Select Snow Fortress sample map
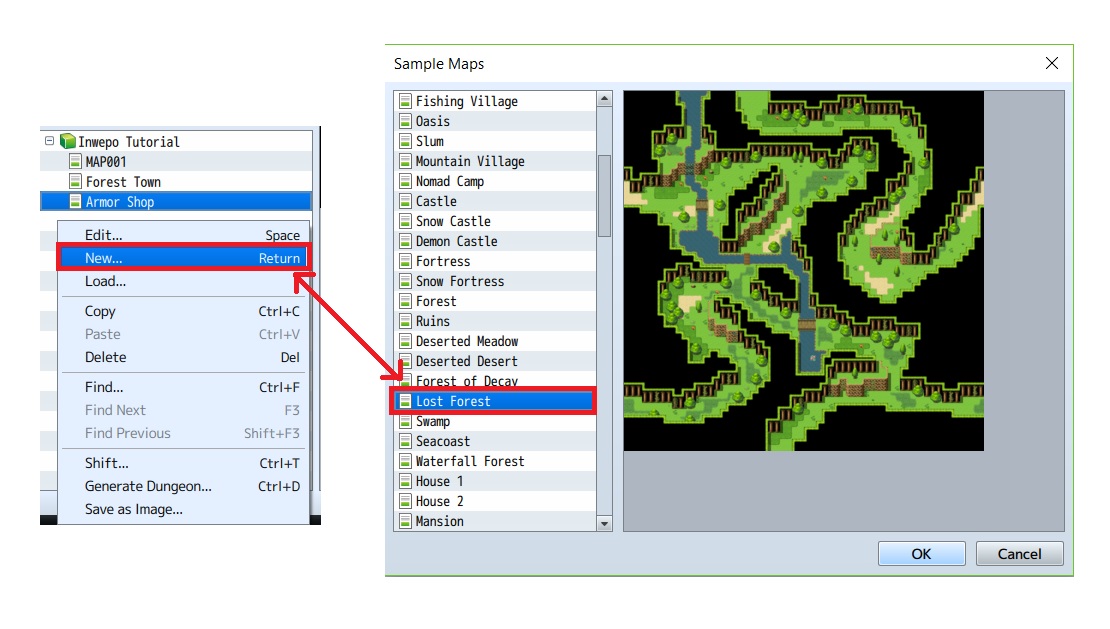This screenshot has height=629, width=1110. tap(496, 281)
